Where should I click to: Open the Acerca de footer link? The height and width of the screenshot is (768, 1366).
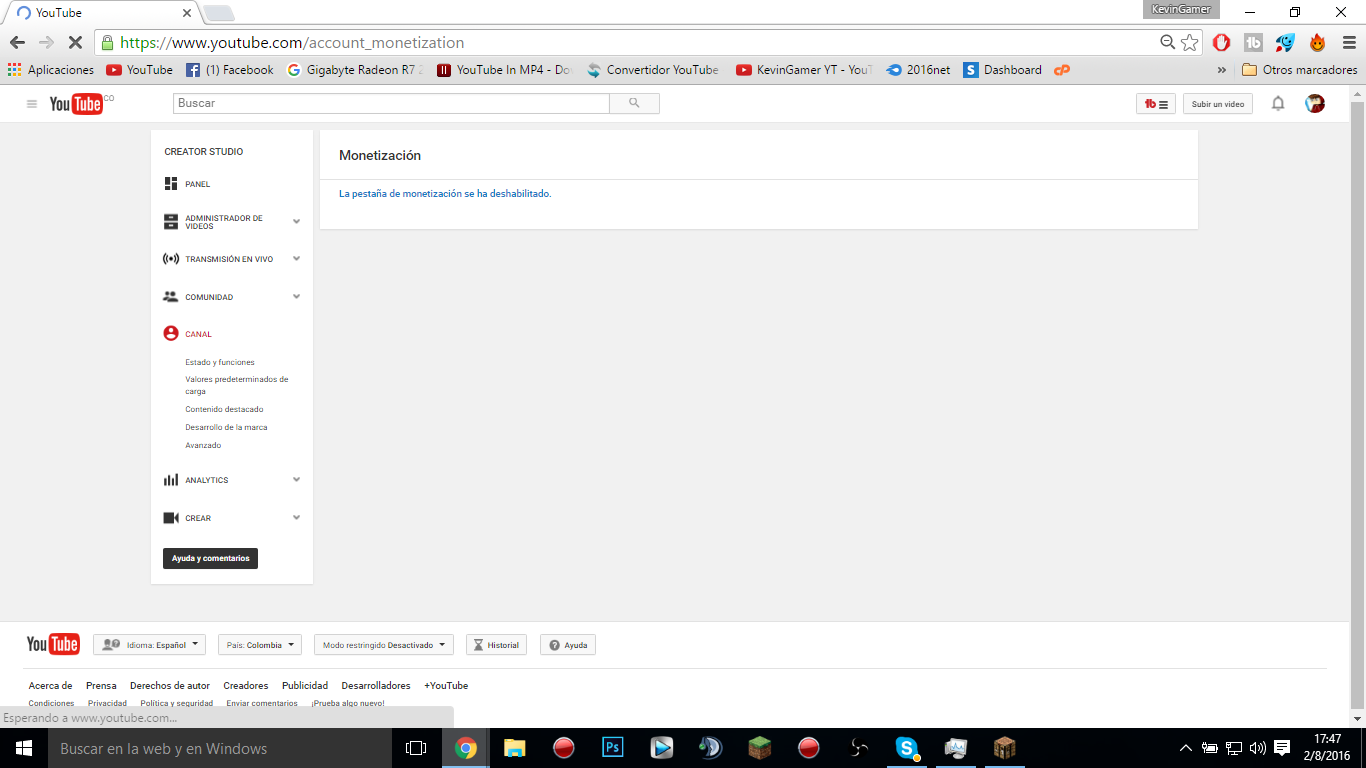point(50,686)
